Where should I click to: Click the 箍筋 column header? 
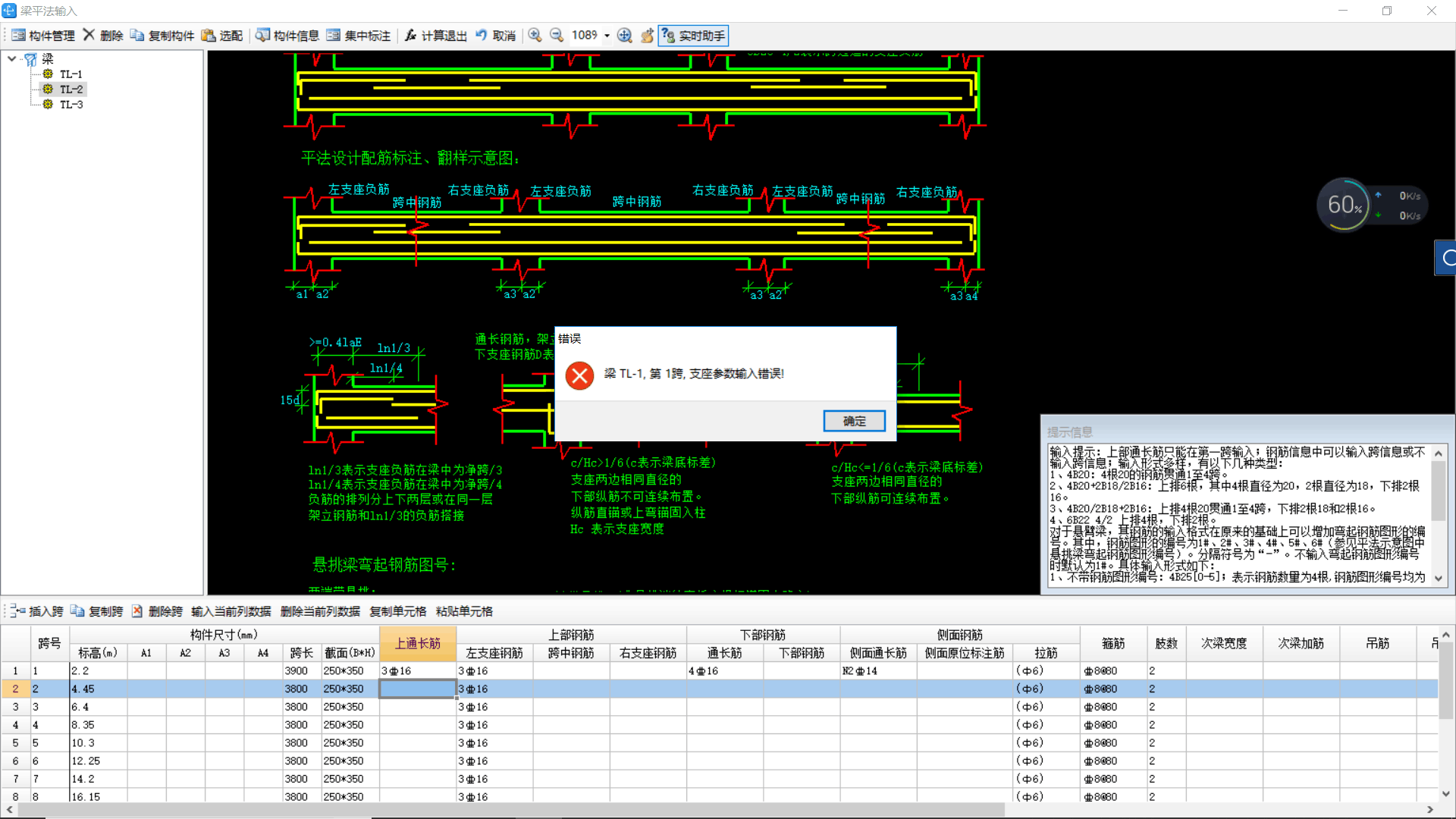(x=1113, y=643)
